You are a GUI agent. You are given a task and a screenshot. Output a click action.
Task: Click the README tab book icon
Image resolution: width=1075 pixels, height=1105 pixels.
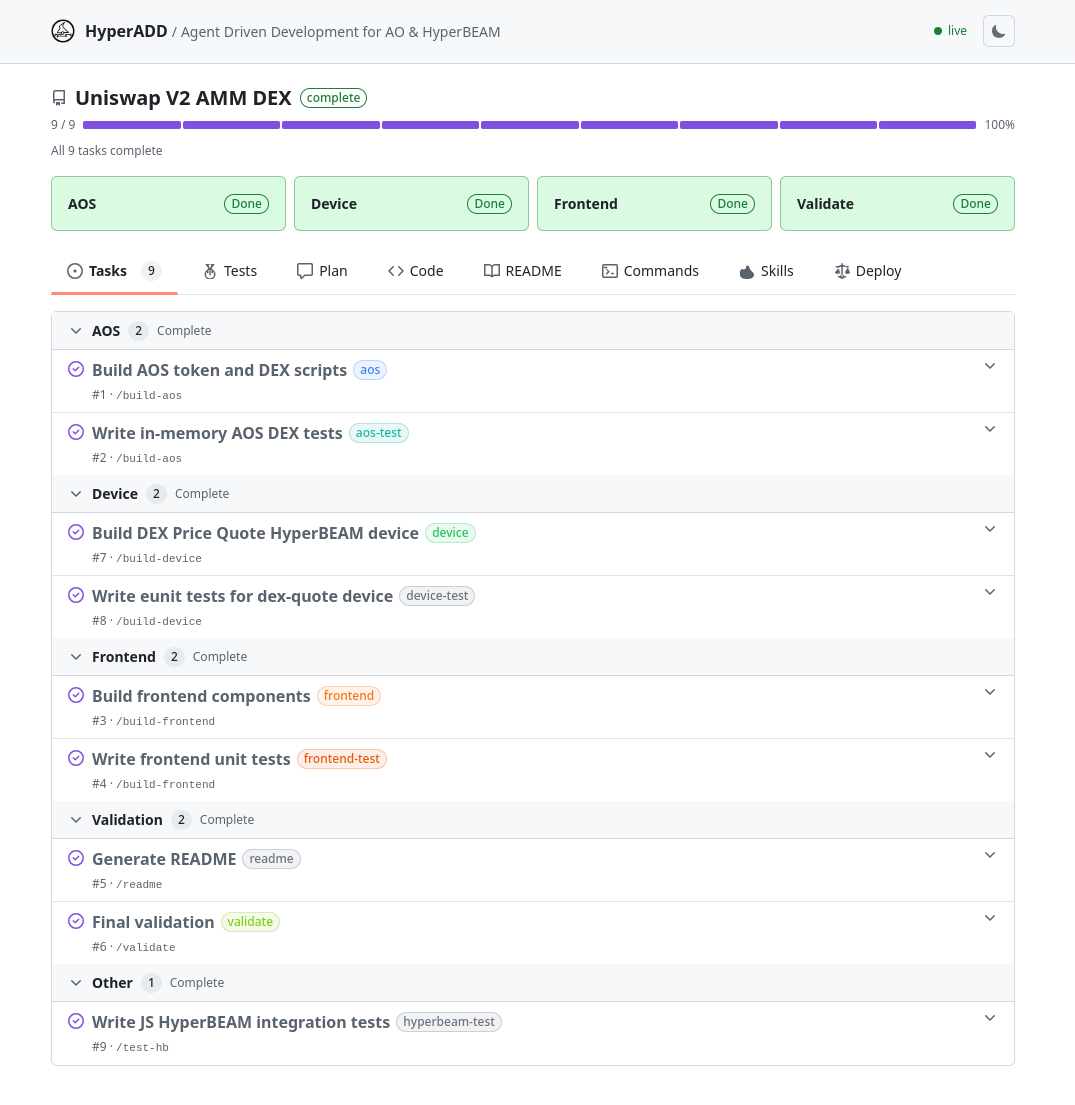coord(492,271)
